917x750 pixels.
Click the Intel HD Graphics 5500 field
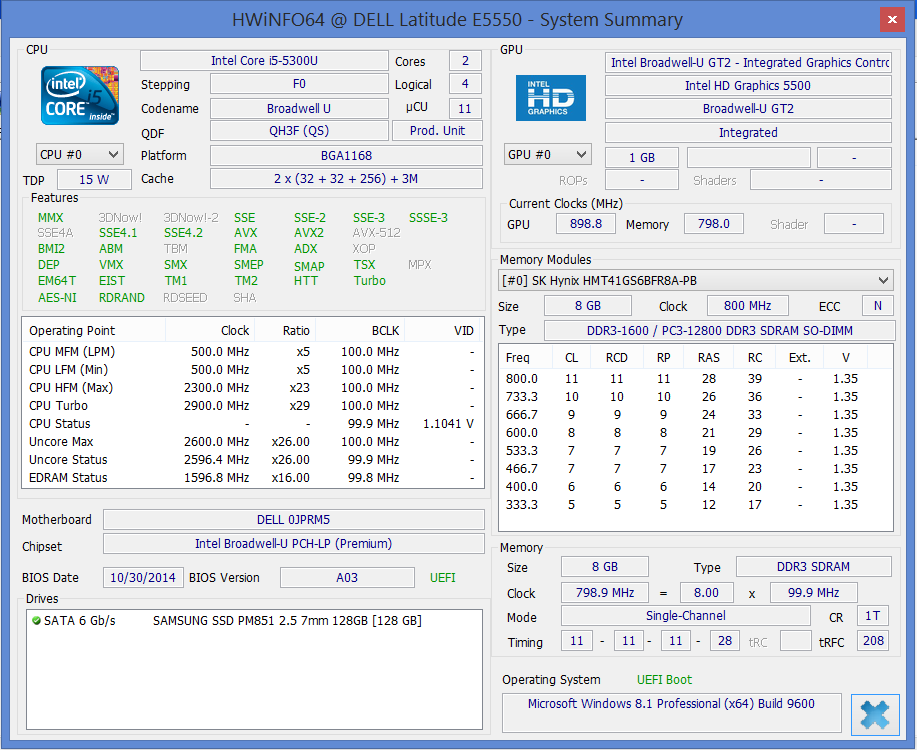click(748, 85)
